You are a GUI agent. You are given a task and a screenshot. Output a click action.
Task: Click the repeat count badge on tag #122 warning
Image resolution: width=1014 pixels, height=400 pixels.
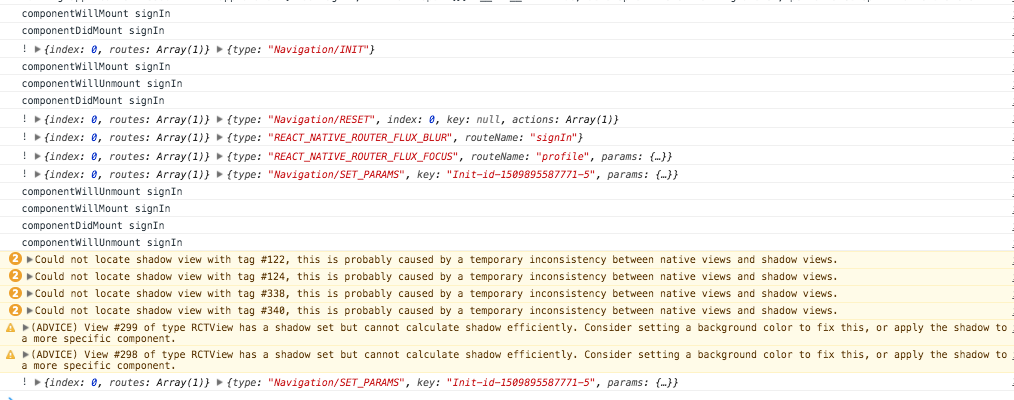coord(16,260)
